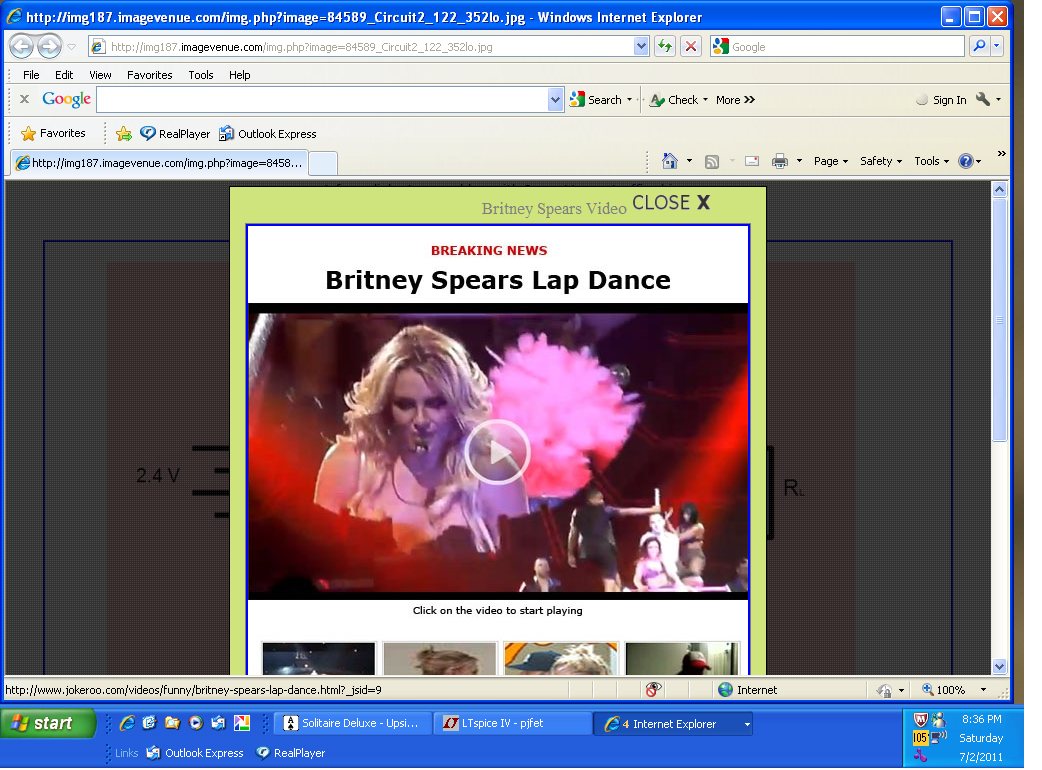The image size is (1042, 770).
Task: Click the blue Help question mark icon
Action: pos(966,161)
